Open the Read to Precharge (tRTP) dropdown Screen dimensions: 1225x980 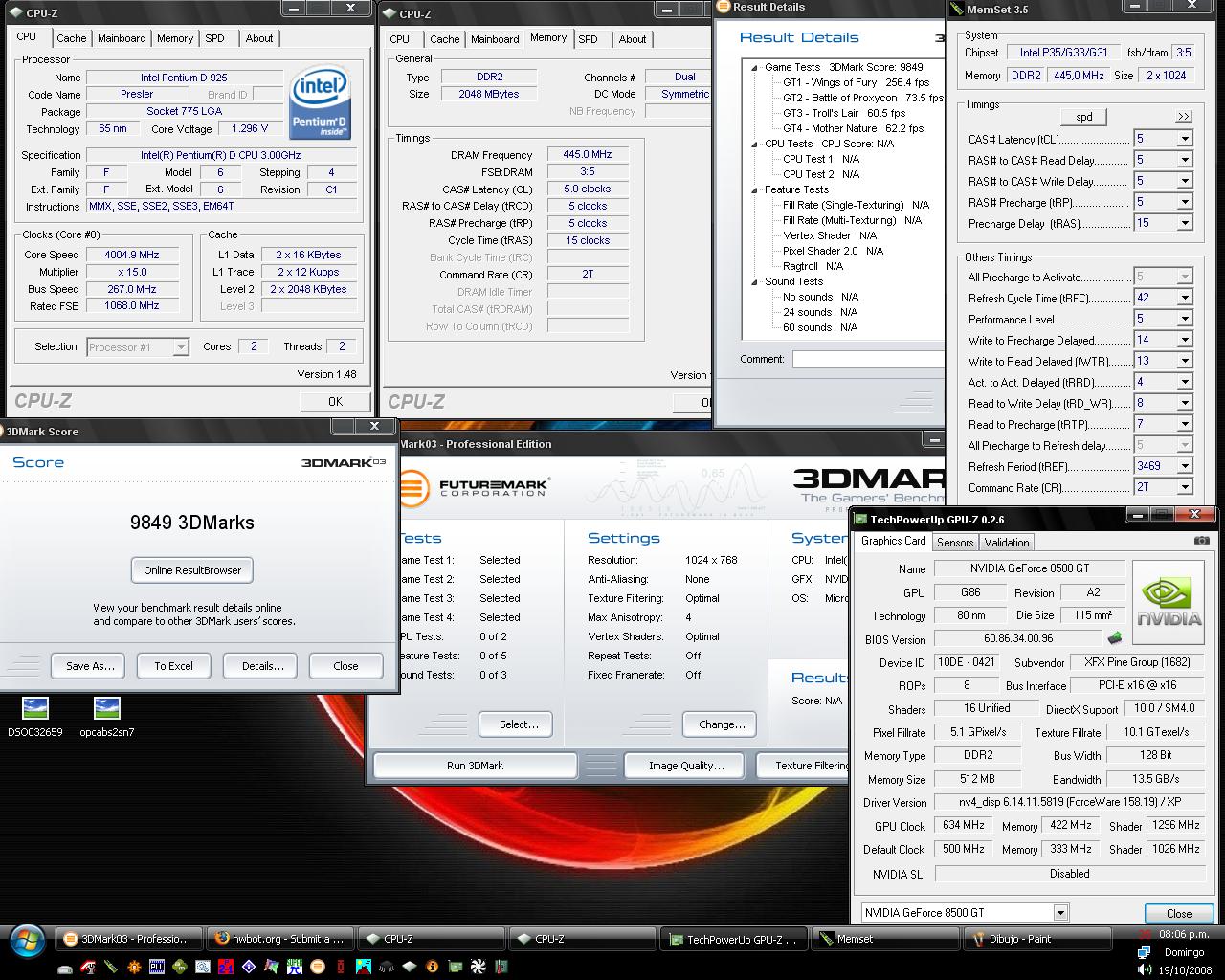(x=1184, y=424)
